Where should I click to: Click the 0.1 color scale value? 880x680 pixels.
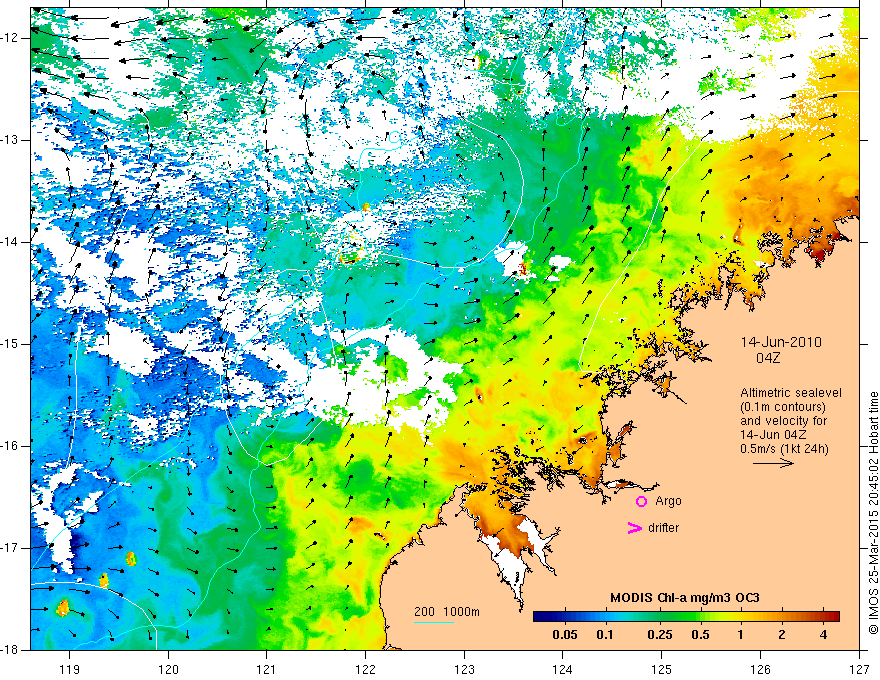(605, 635)
